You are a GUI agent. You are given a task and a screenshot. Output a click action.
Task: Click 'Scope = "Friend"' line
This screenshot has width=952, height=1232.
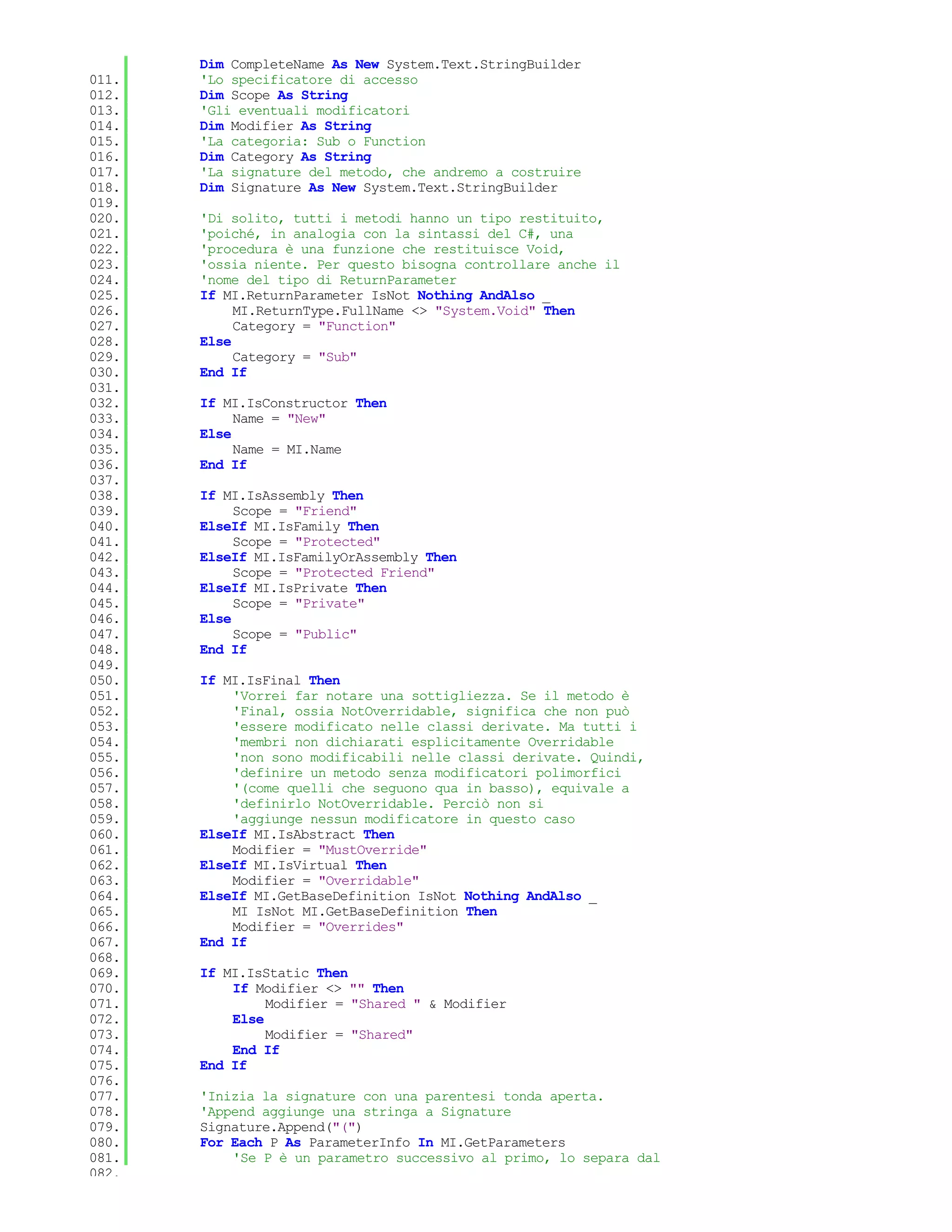pos(294,511)
